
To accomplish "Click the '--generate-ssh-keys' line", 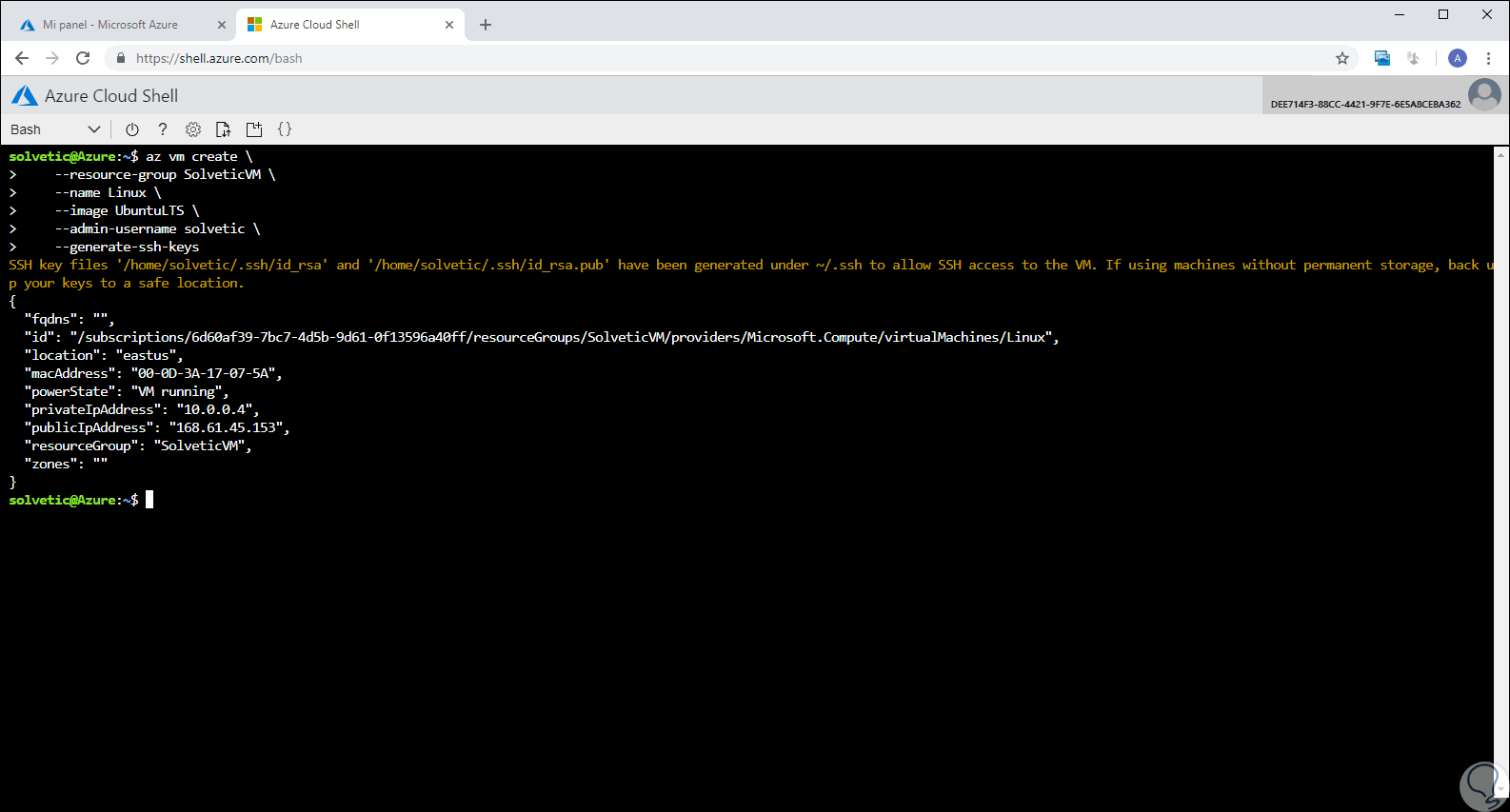I will (x=128, y=247).
